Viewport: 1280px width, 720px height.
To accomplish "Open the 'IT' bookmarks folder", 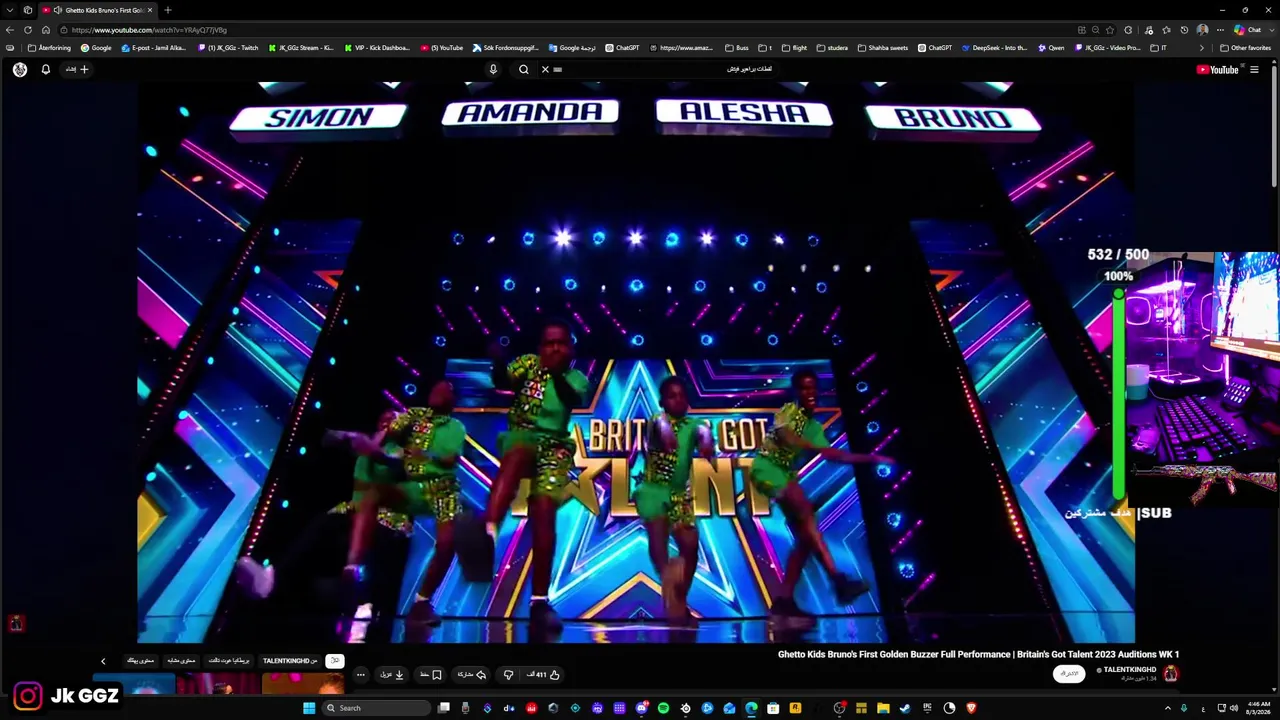I will [1159, 48].
